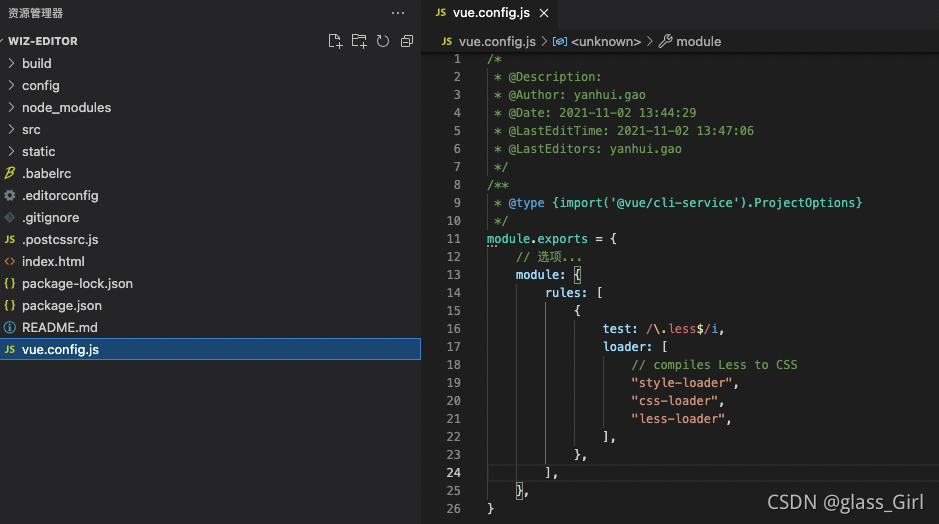Click the "@LastEditTime" comment line

point(623,131)
